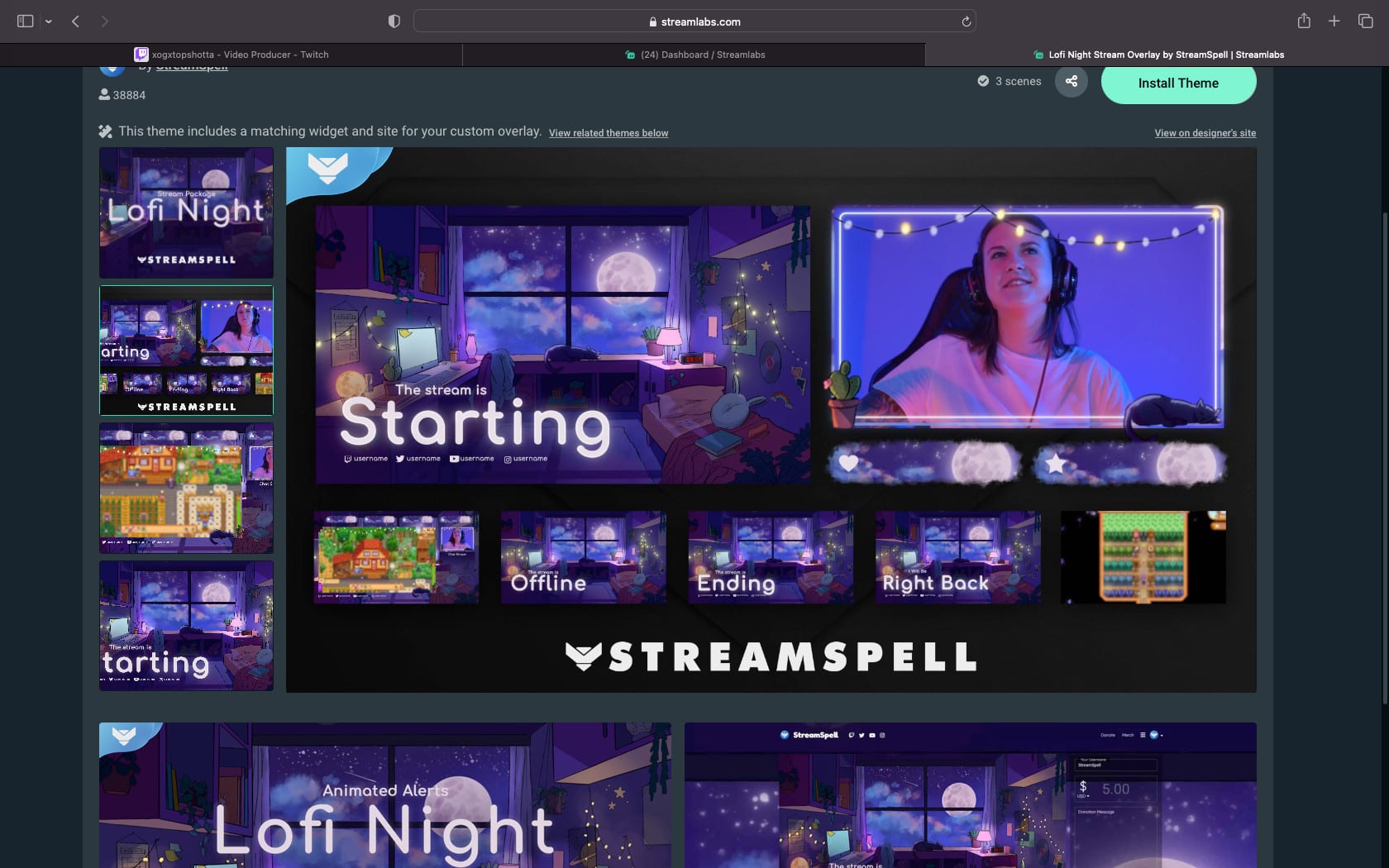Open a new tab with the plus icon
The width and height of the screenshot is (1389, 868).
point(1334,21)
